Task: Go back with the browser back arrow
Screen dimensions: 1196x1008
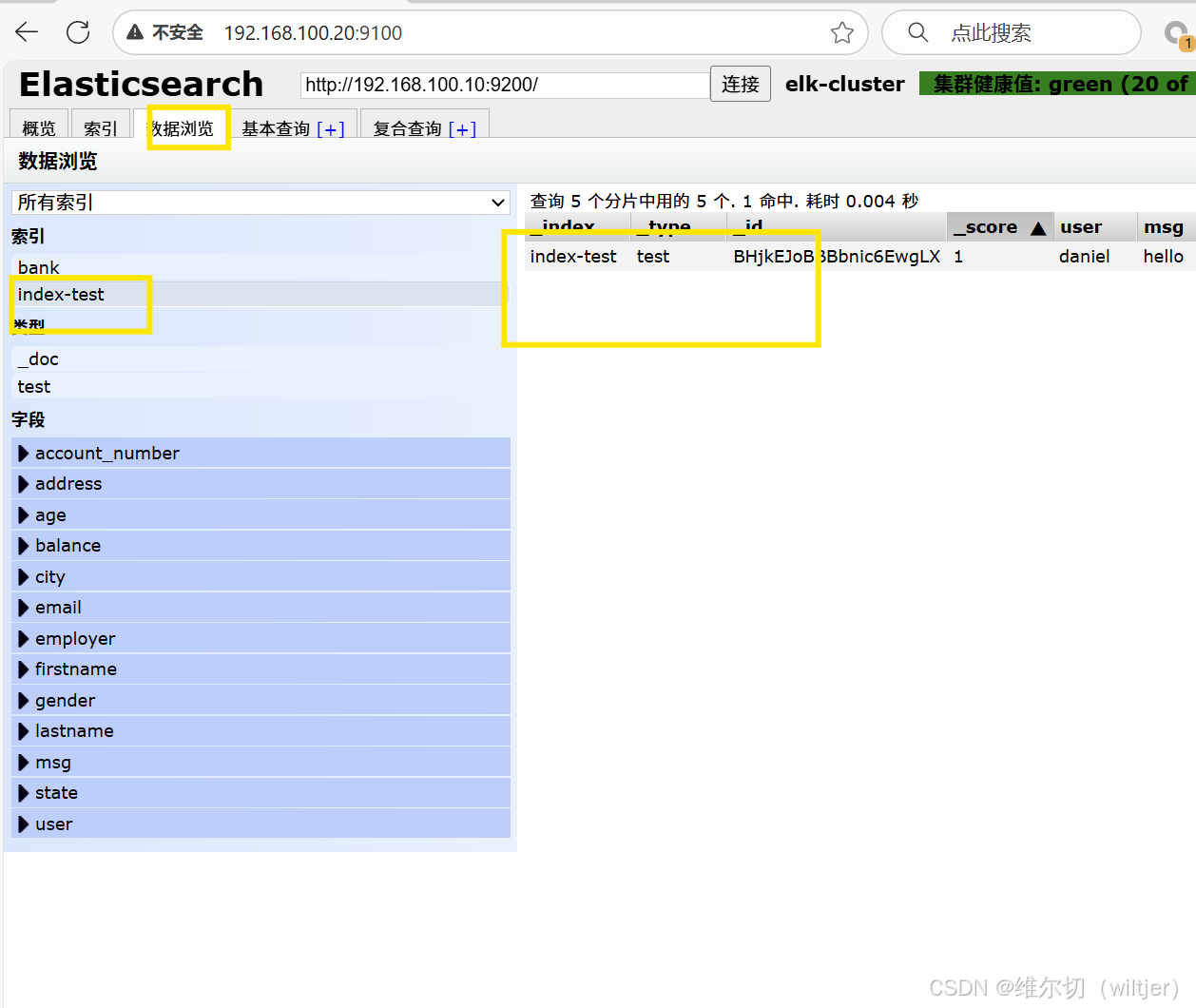Action: 27,32
